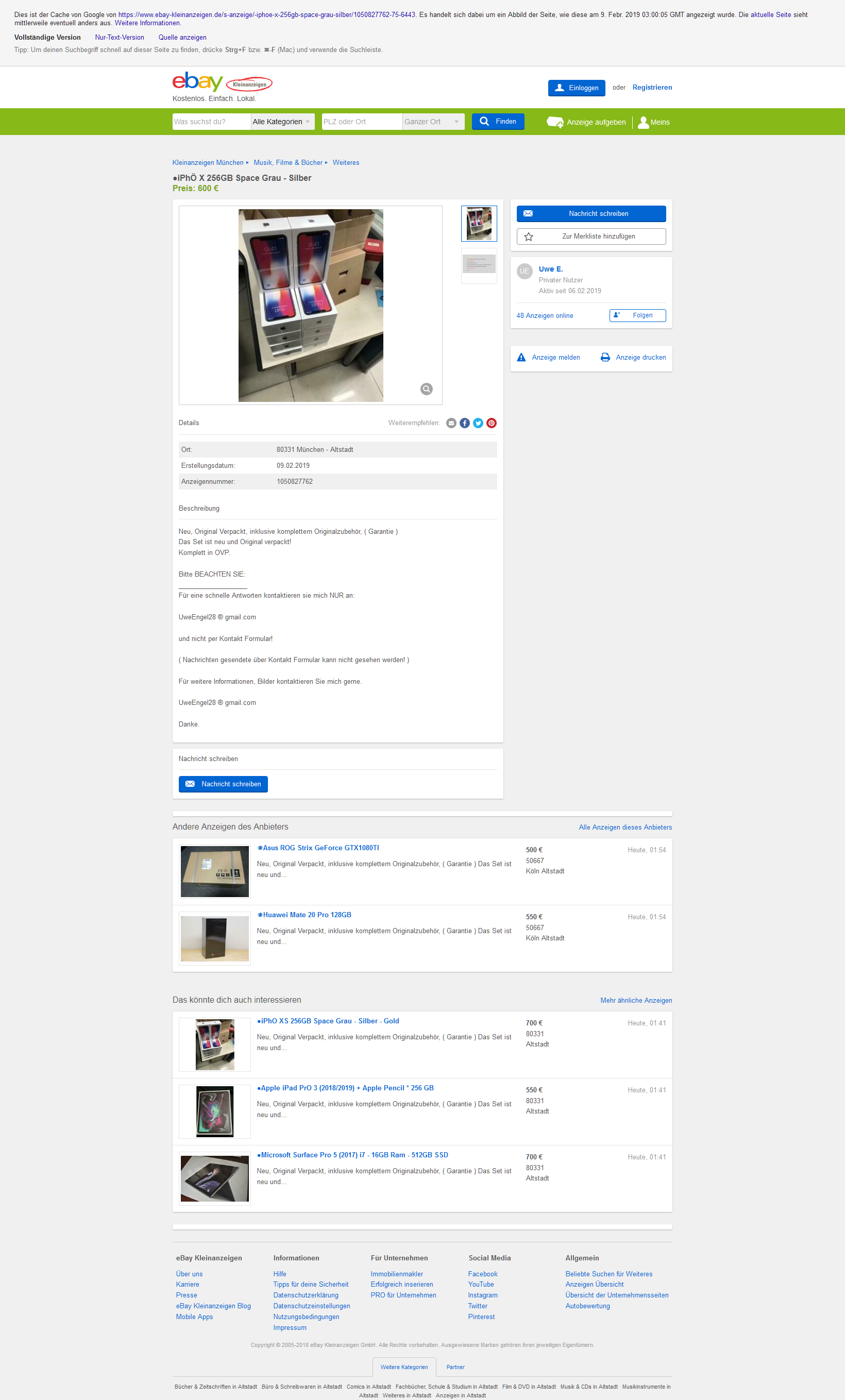Switch to Nur-Text-Version of cache
The width and height of the screenshot is (845, 1400).
[120, 38]
